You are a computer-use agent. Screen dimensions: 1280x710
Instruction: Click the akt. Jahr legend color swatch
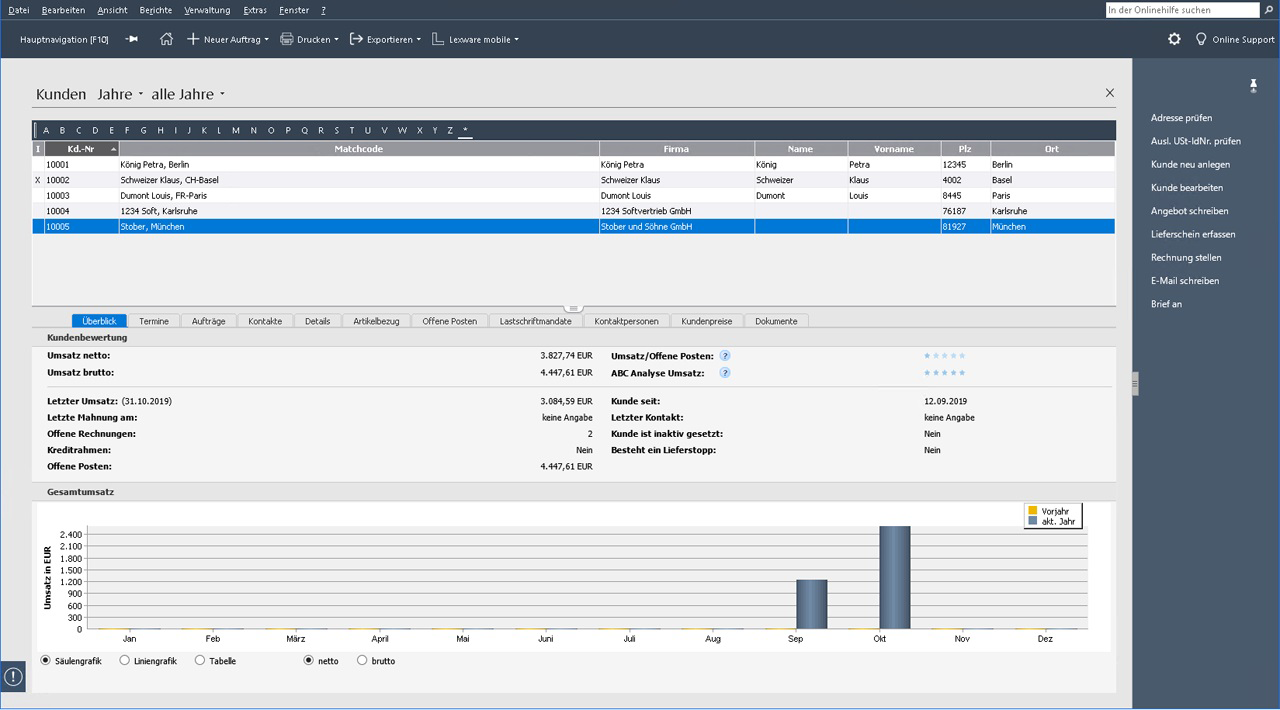pyautogui.click(x=1033, y=522)
